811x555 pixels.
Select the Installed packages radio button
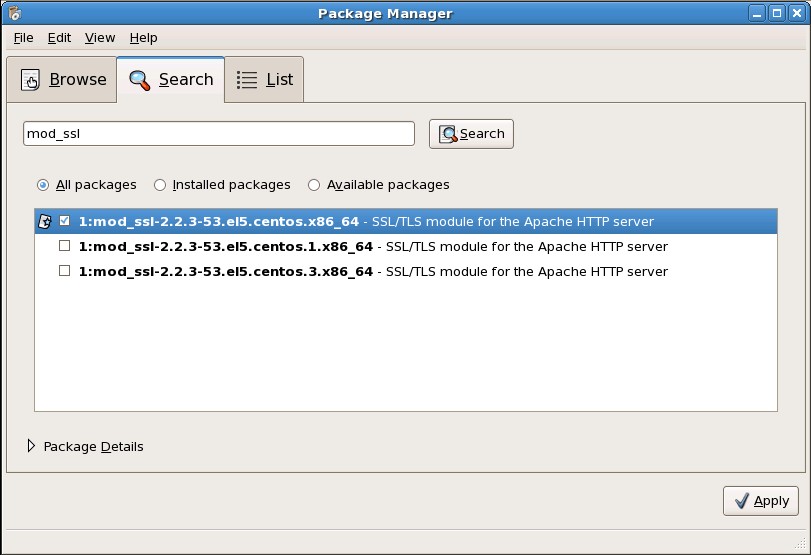coord(160,185)
